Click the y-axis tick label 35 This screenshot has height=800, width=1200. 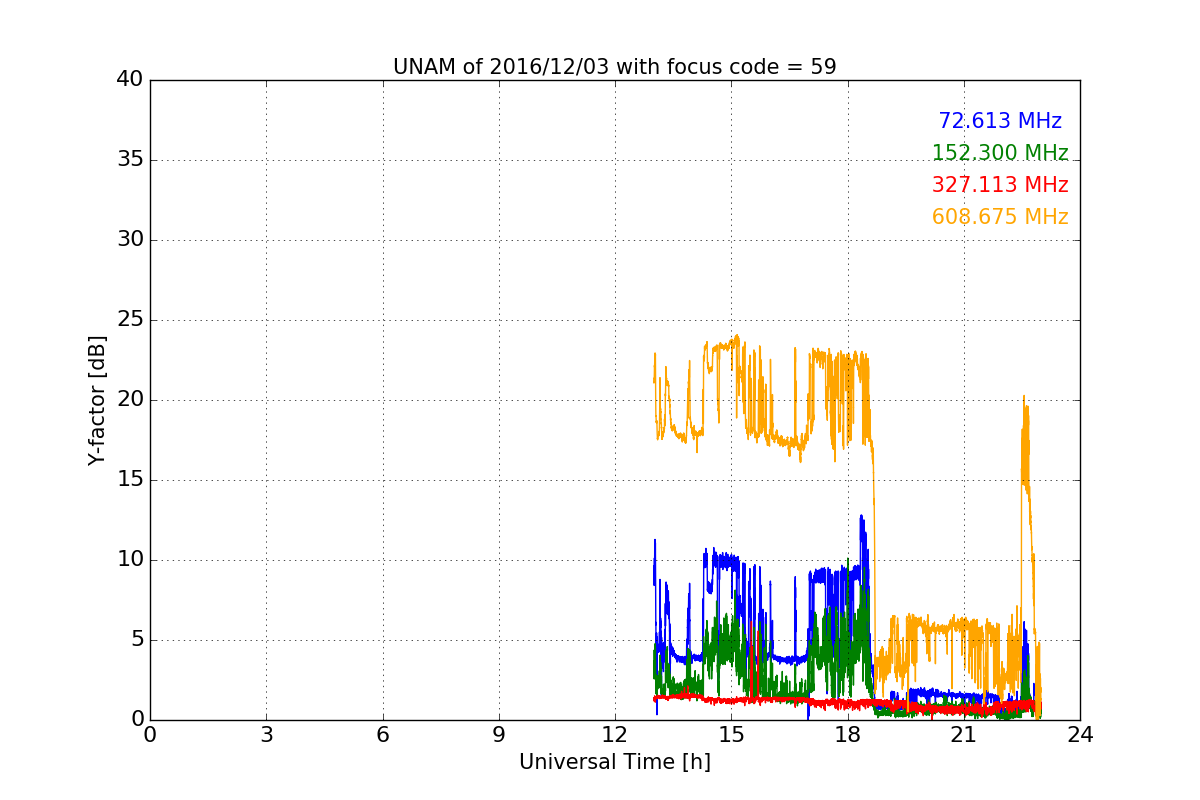tap(130, 160)
